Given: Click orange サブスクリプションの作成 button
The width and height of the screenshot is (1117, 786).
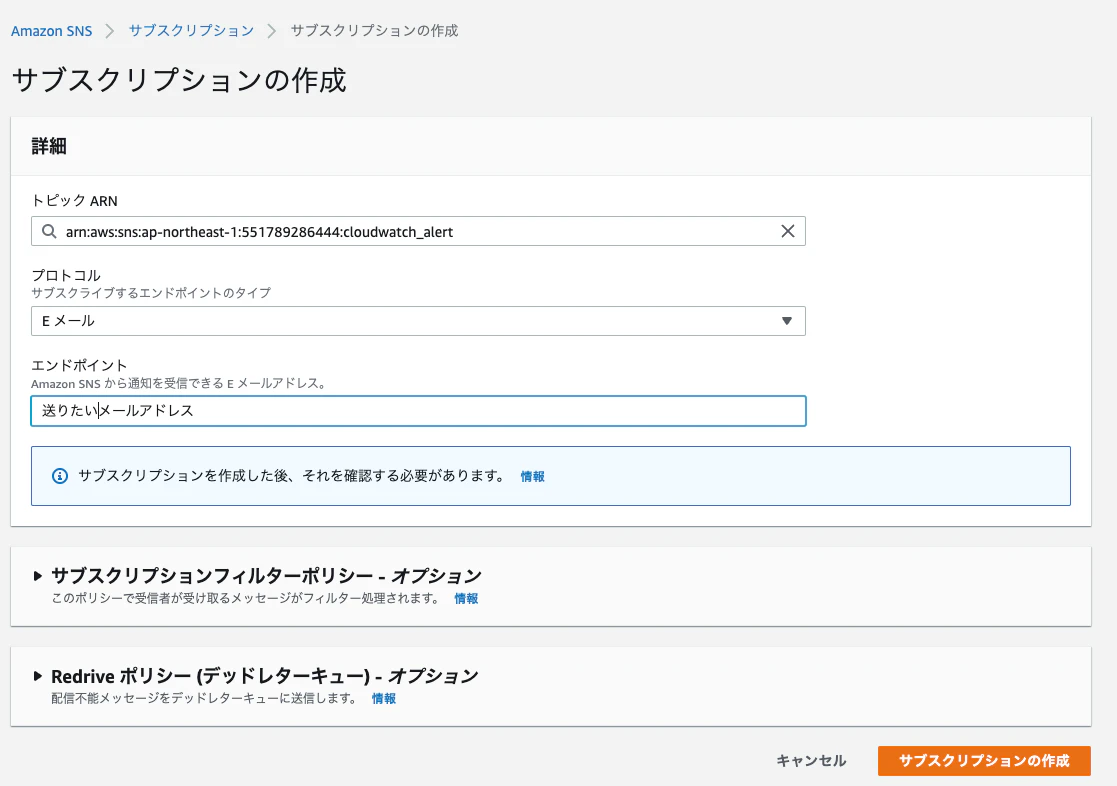Looking at the screenshot, I should (984, 760).
